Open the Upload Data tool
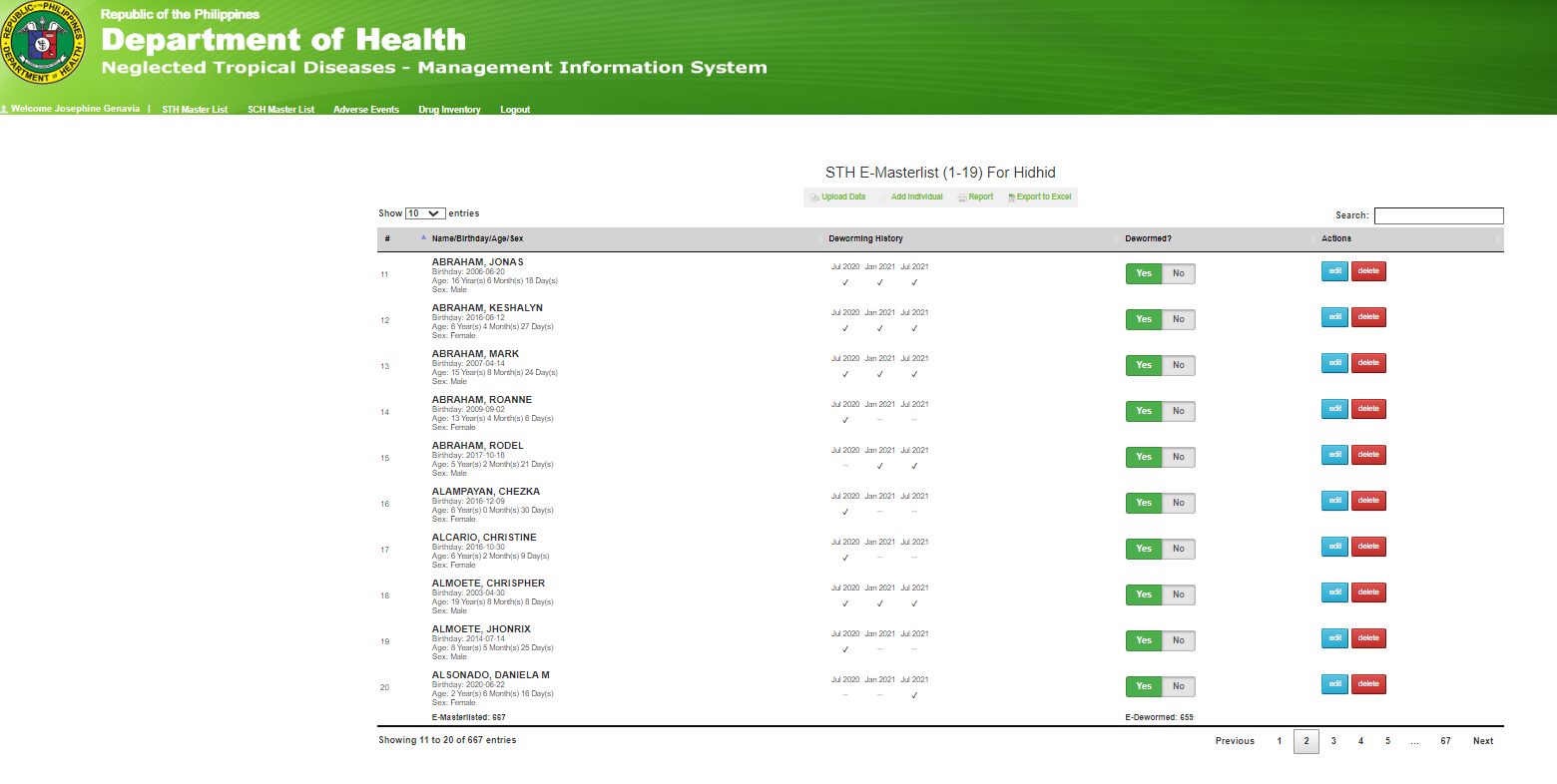This screenshot has width=1557, height=784. [x=838, y=197]
